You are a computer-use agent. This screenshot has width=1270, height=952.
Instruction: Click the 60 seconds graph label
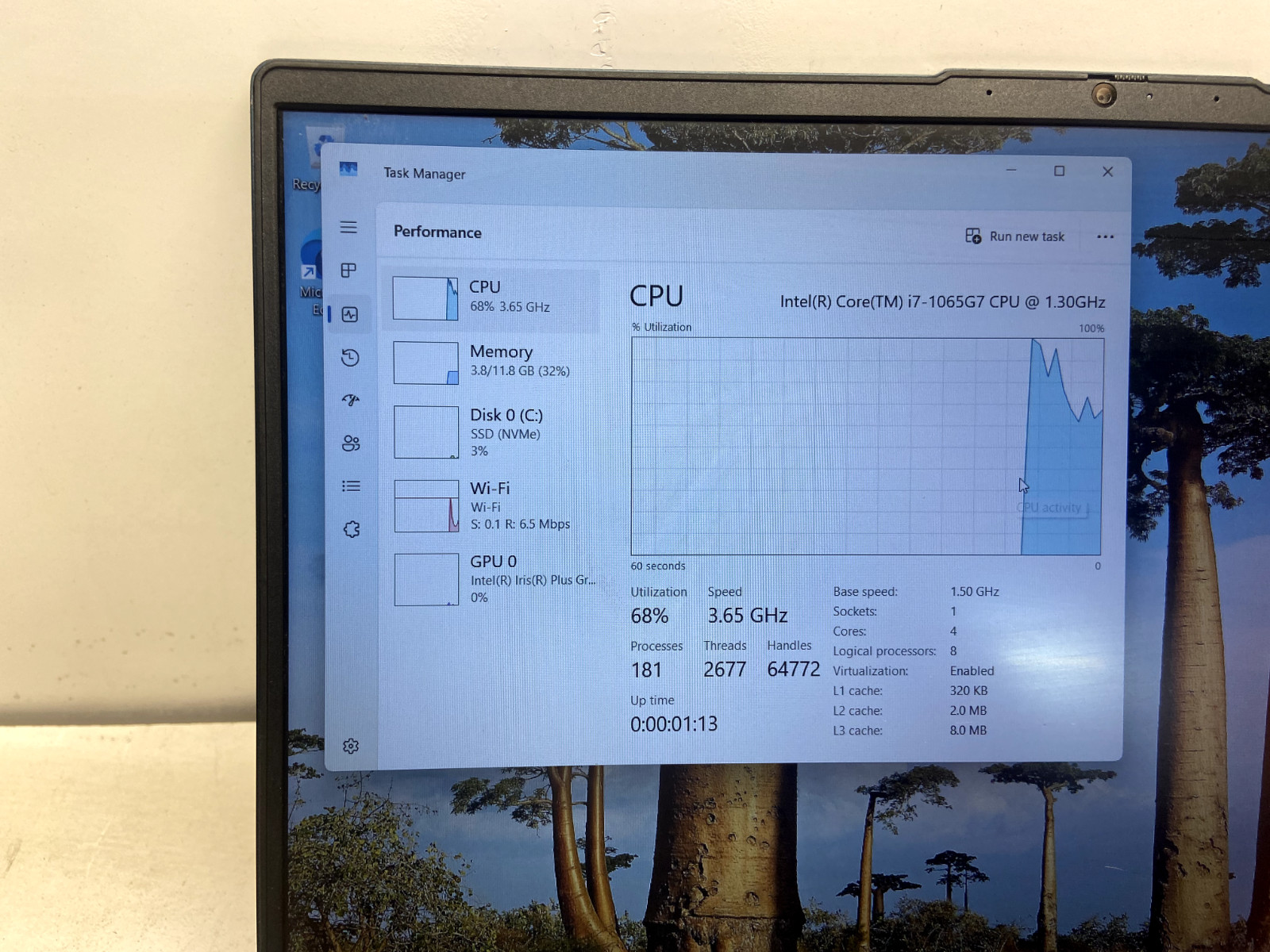click(x=658, y=566)
